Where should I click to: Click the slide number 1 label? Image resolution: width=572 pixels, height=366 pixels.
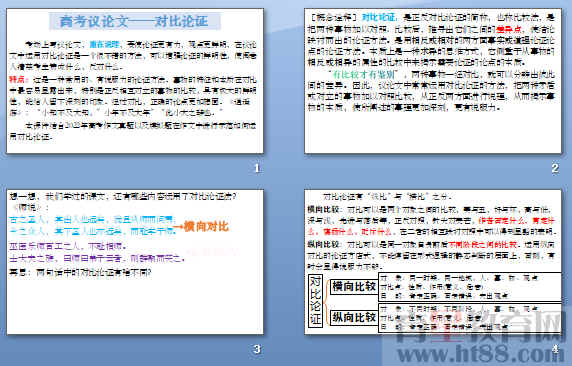(x=257, y=168)
